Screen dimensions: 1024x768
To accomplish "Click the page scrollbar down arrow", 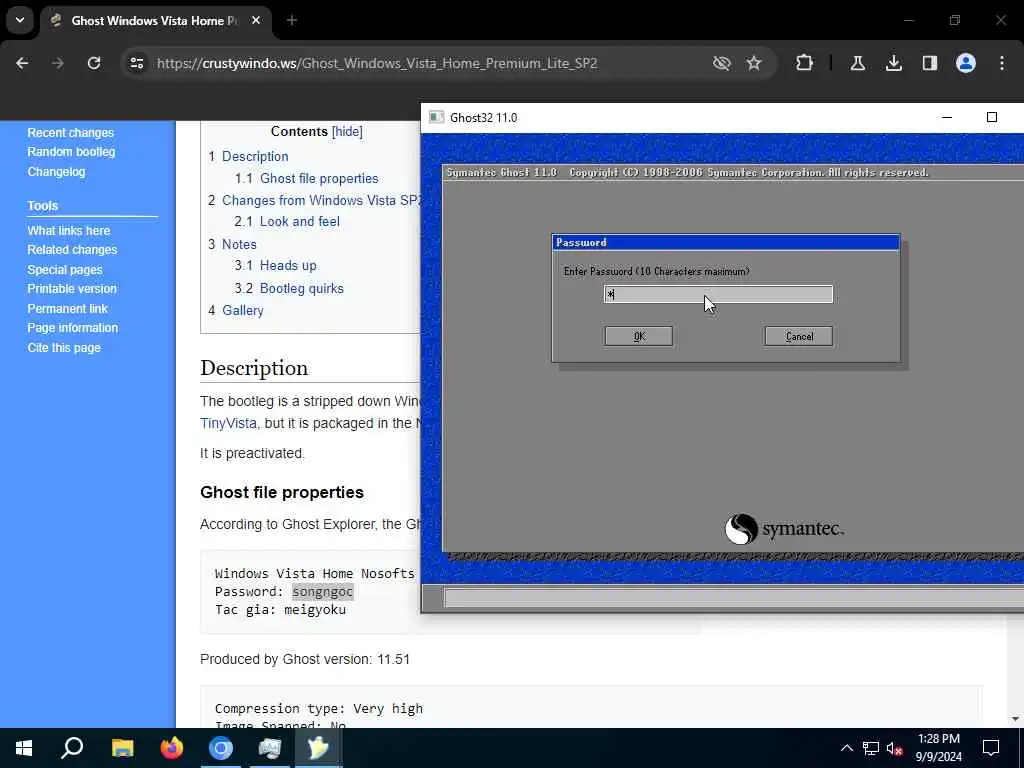I will pyautogui.click(x=1016, y=719).
